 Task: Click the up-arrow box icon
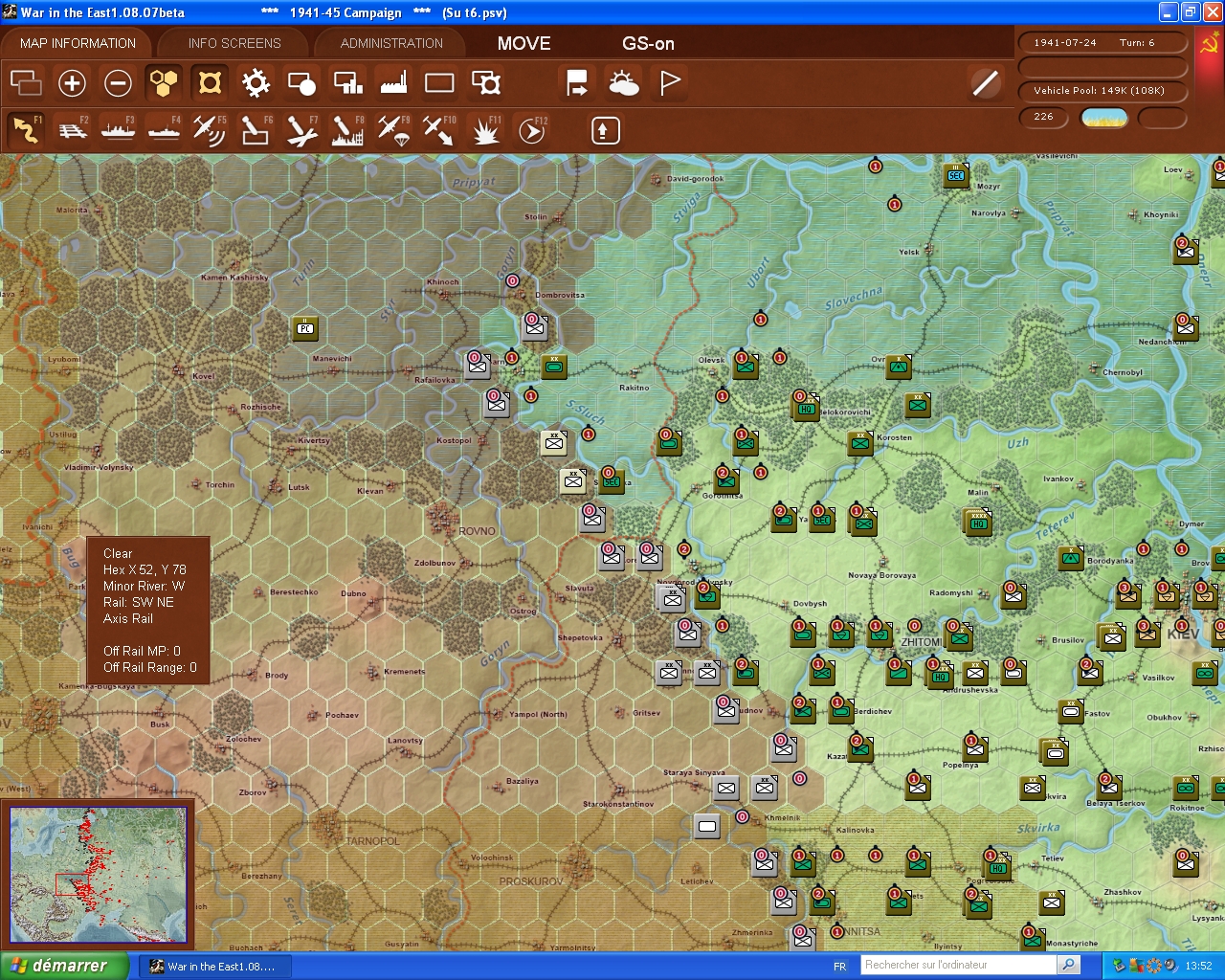click(605, 130)
